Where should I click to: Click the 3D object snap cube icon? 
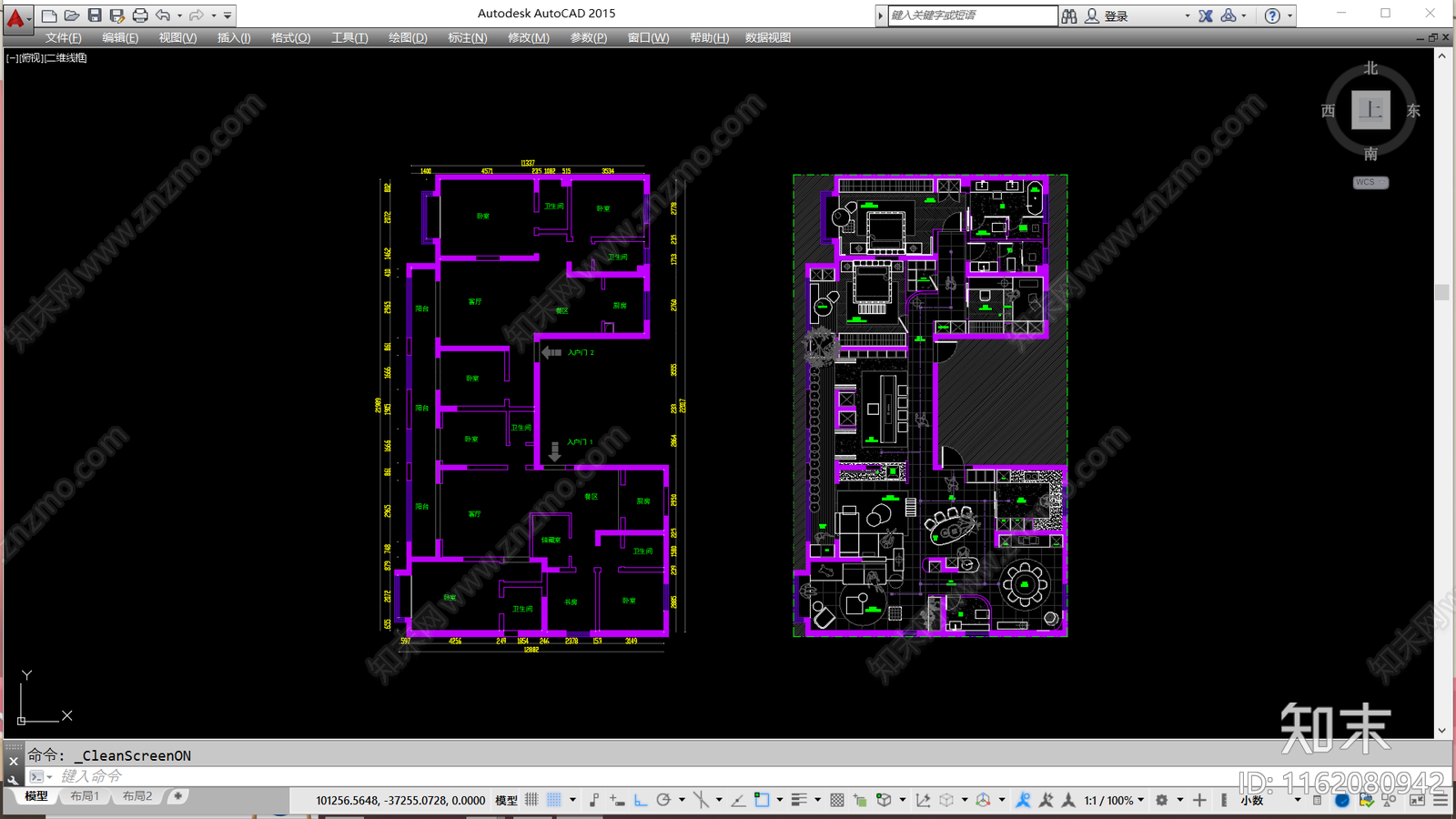(884, 800)
